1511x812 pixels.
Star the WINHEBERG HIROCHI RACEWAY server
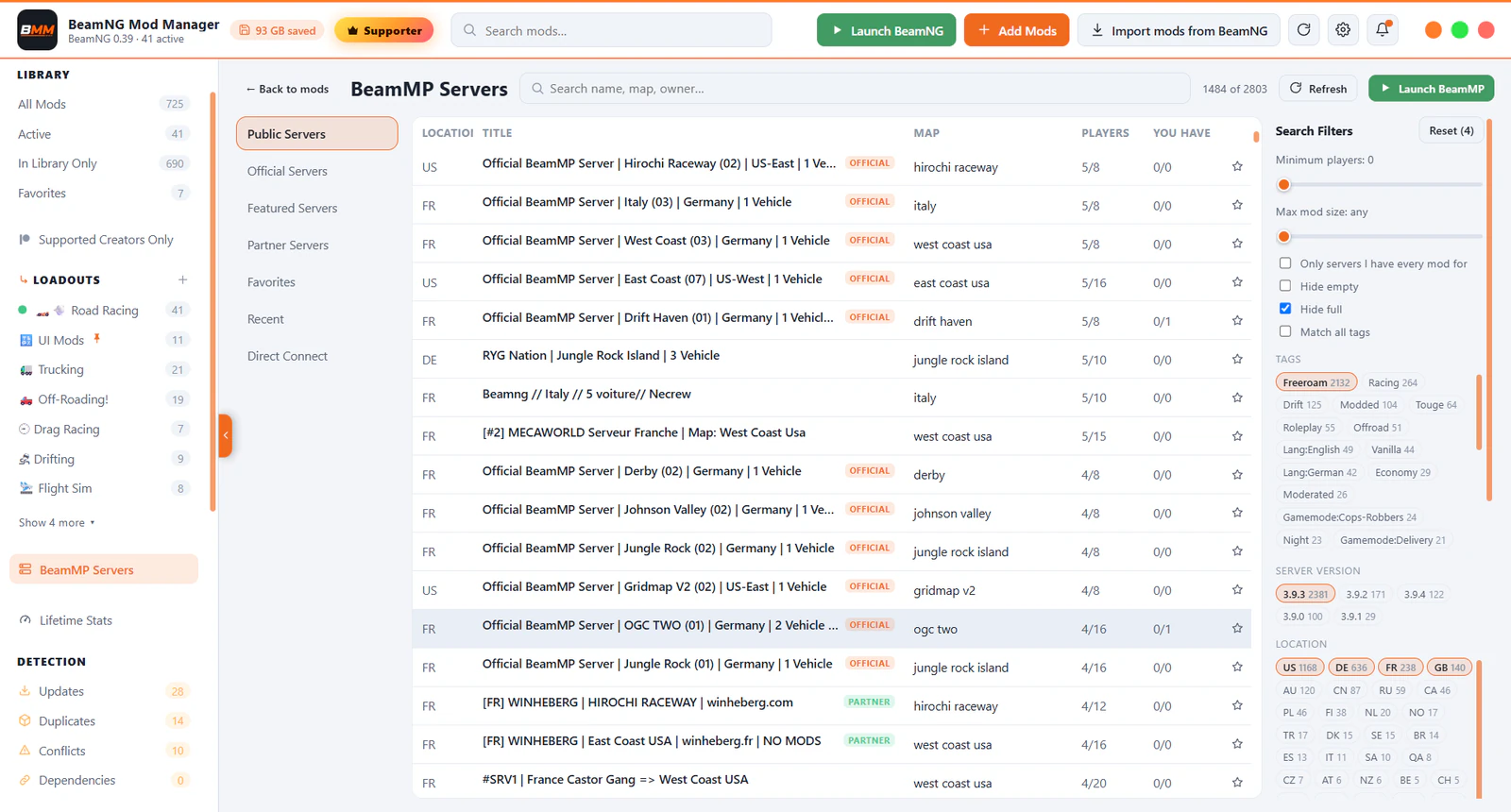point(1237,705)
